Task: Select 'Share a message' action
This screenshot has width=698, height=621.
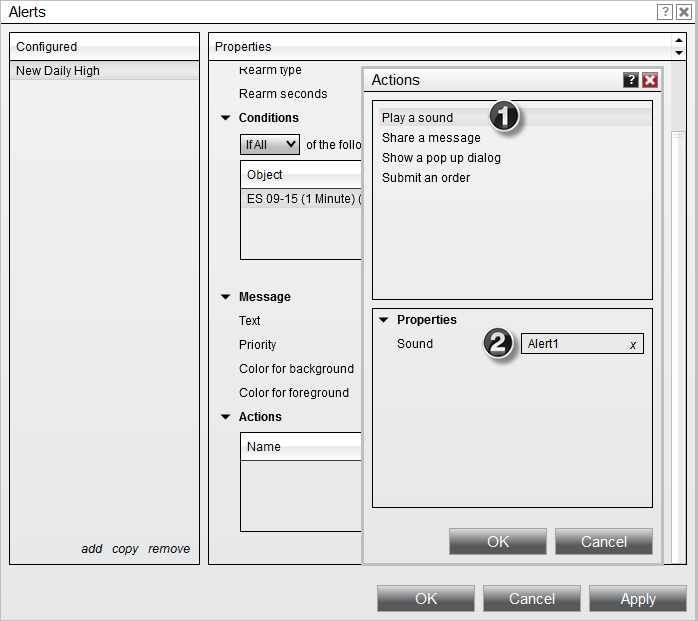Action: tap(431, 138)
